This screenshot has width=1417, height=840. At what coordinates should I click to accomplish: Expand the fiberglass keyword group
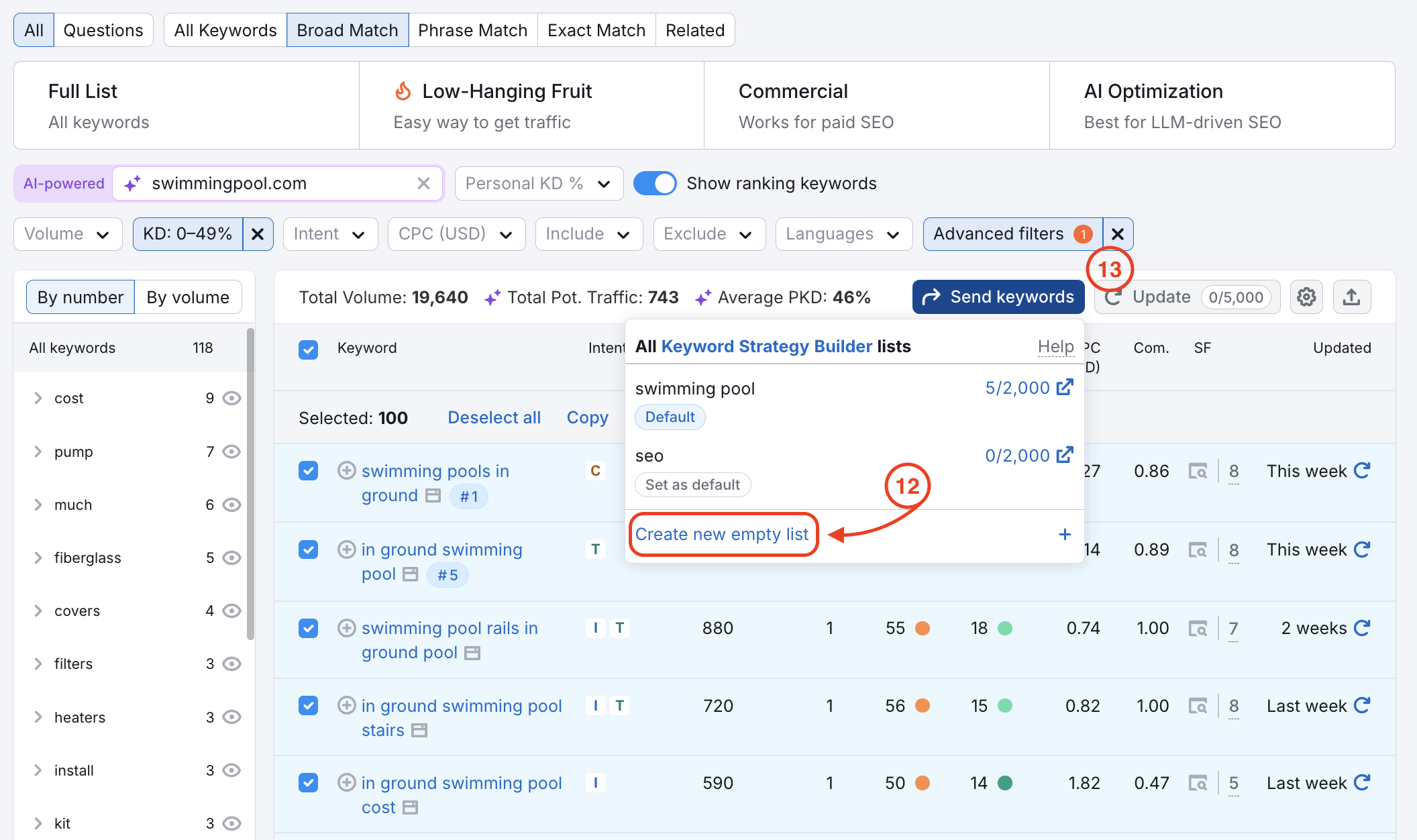(x=38, y=557)
